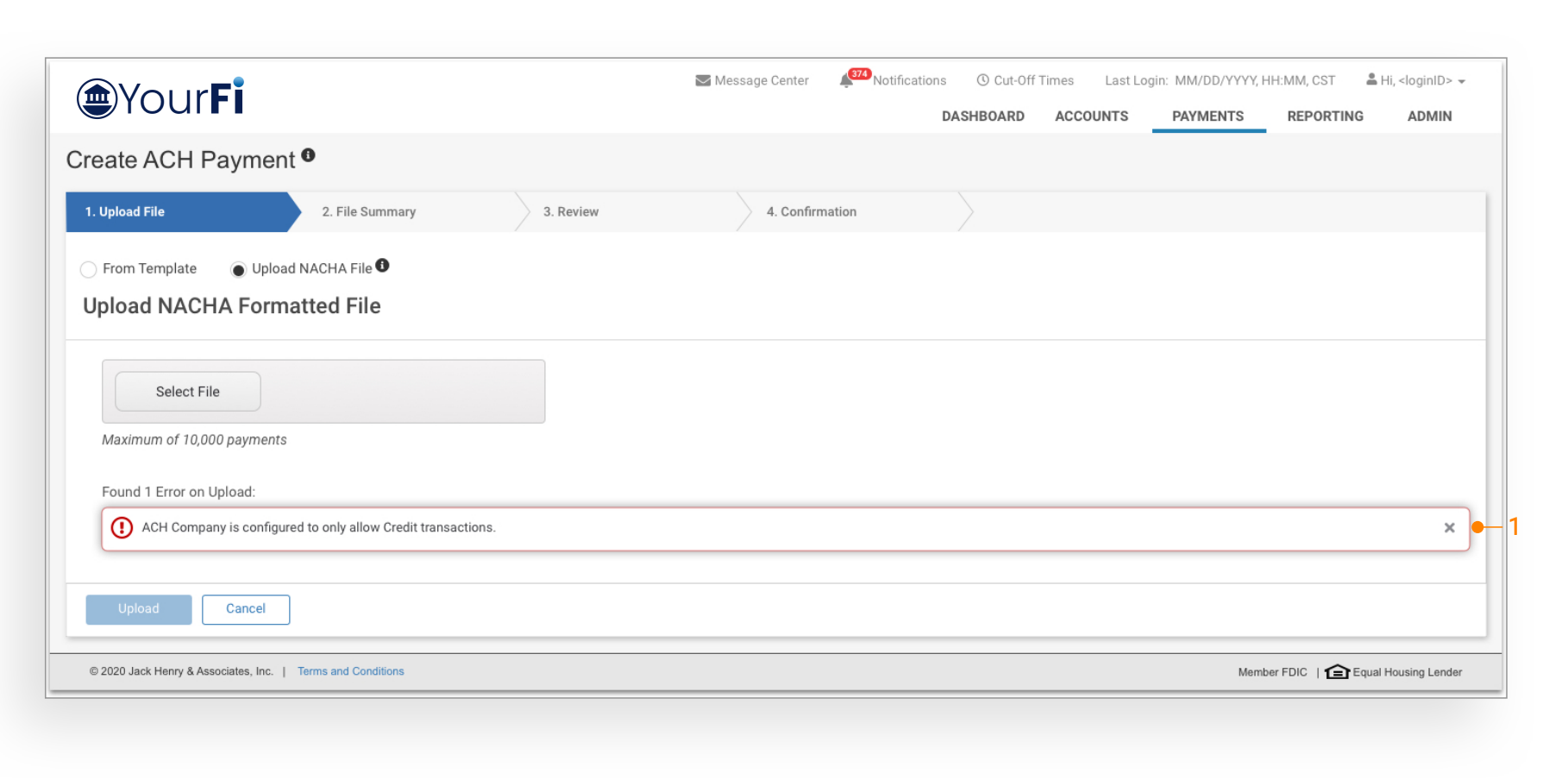Viewport: 1568px width, 780px height.
Task: Click the blue Upload button
Action: (139, 609)
